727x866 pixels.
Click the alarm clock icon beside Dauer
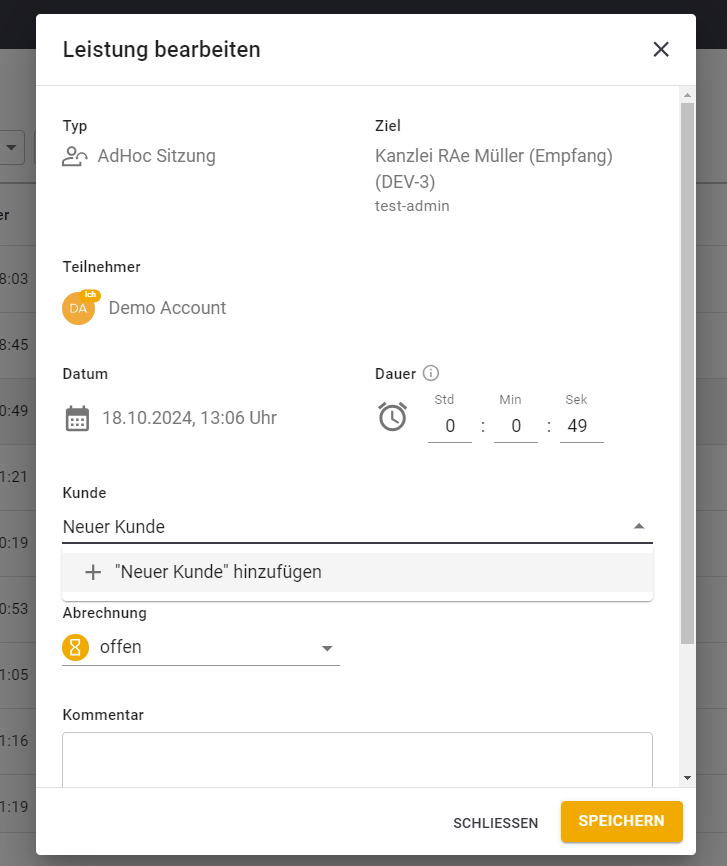pos(392,417)
